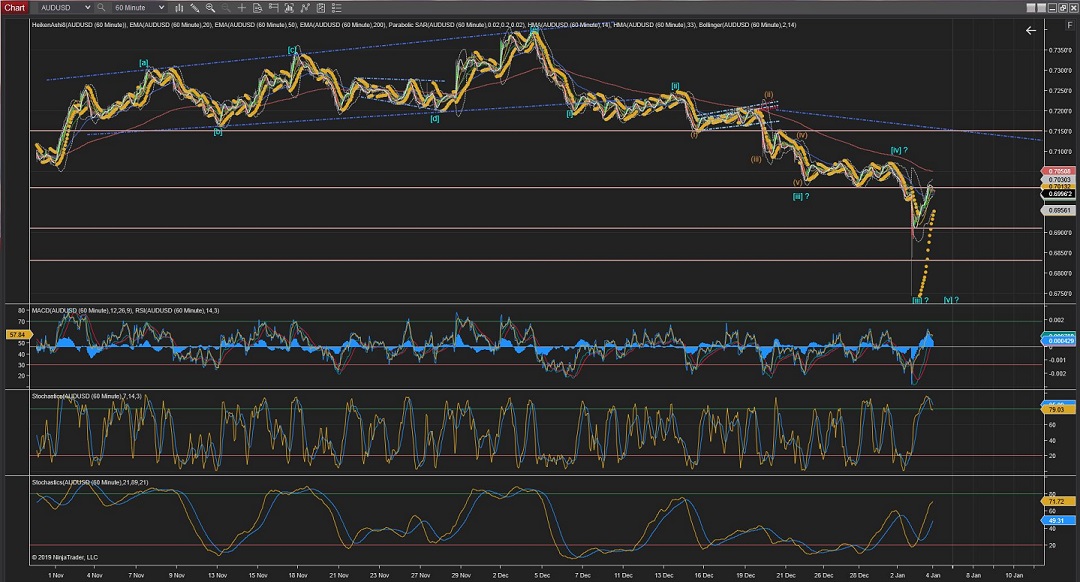Click the black current price marker on the scale

[1059, 194]
